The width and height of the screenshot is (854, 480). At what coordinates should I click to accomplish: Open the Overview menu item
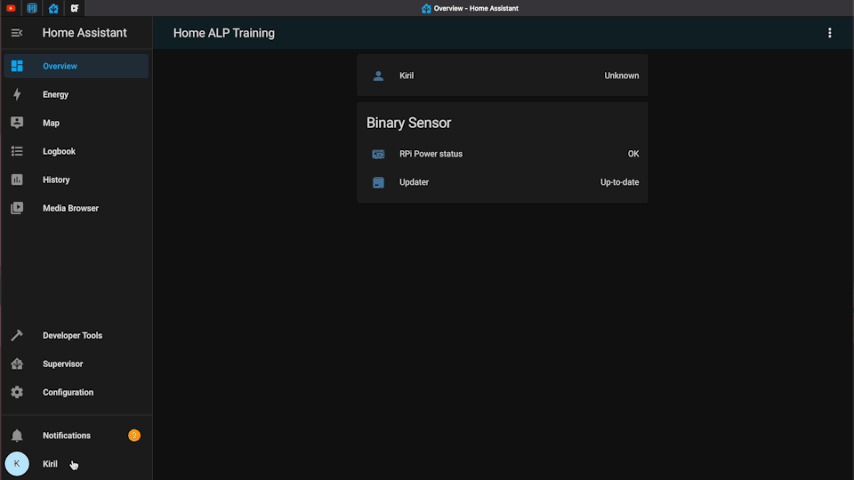[76, 66]
